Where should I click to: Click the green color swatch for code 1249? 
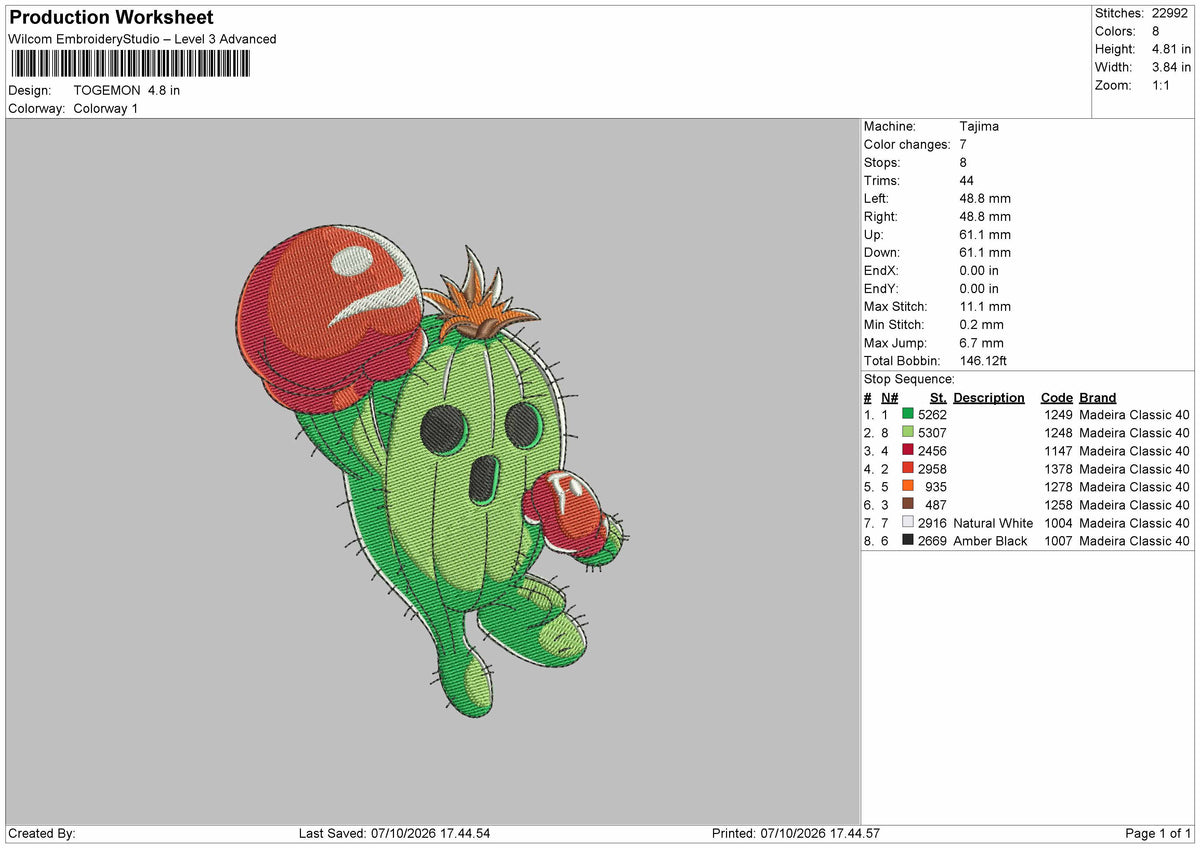[908, 415]
